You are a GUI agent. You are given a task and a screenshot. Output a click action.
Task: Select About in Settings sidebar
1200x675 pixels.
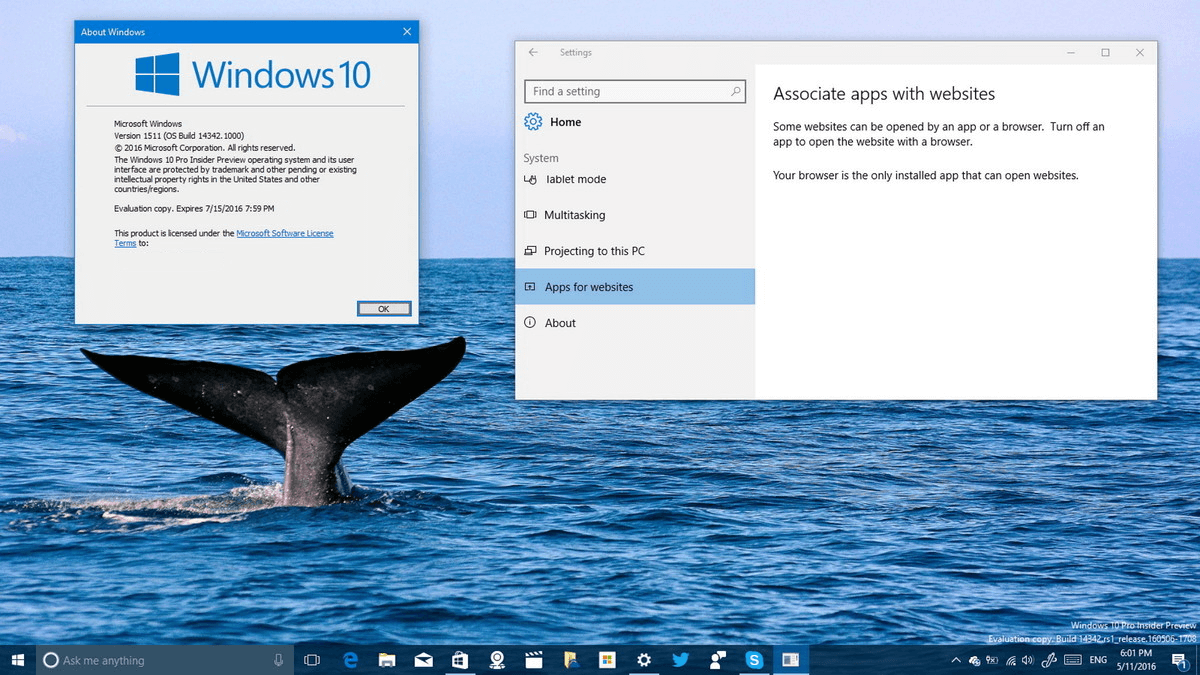click(635, 323)
